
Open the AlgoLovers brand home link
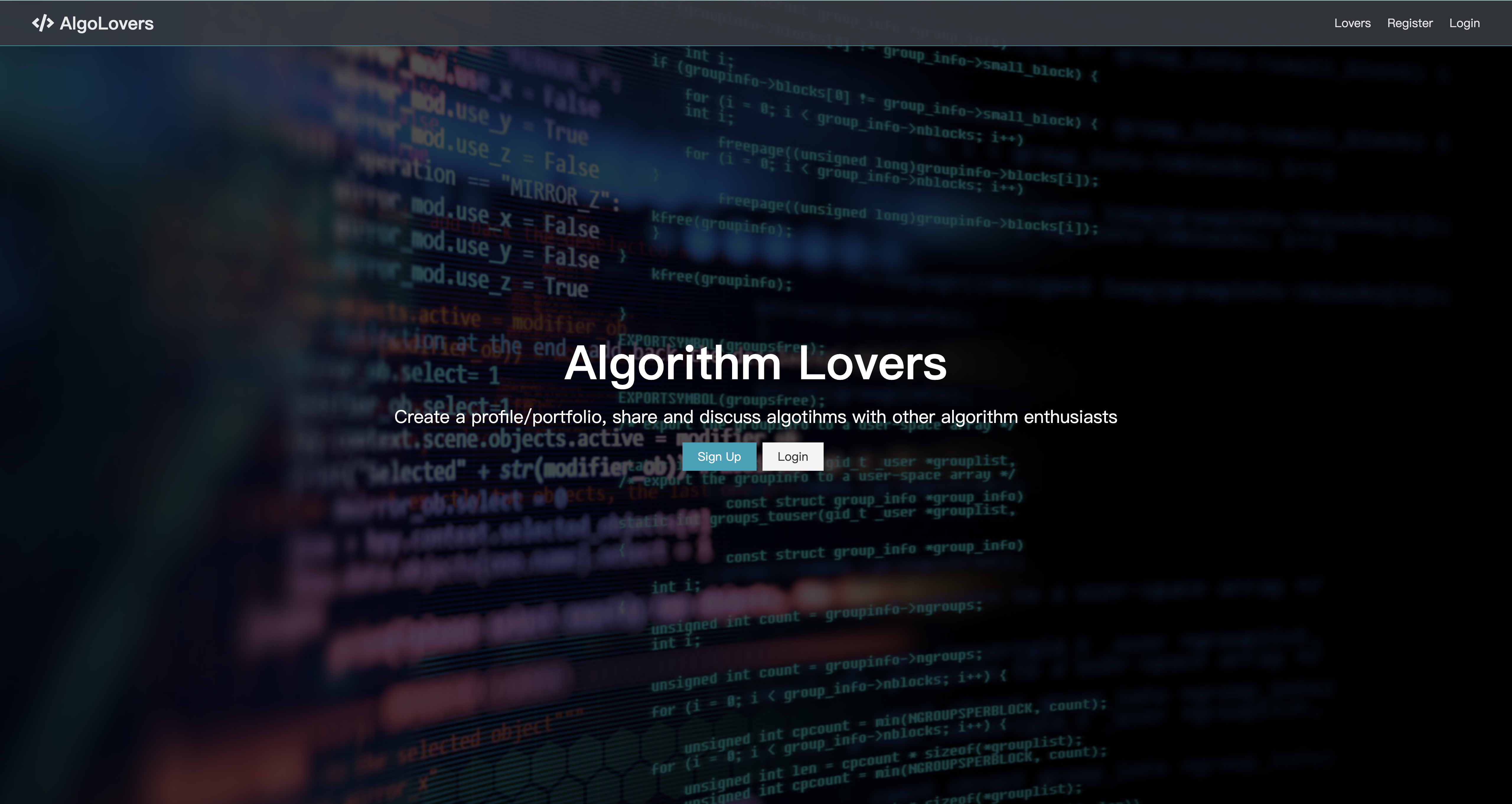[93, 23]
